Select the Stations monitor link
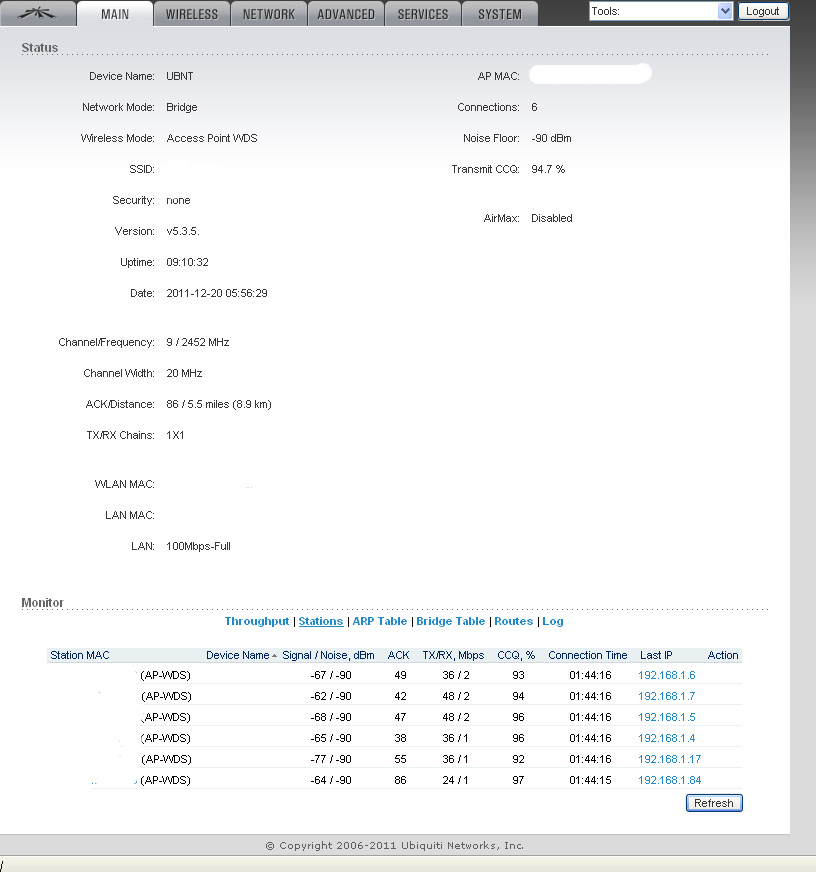Screen dimensions: 816x872 [x=321, y=621]
